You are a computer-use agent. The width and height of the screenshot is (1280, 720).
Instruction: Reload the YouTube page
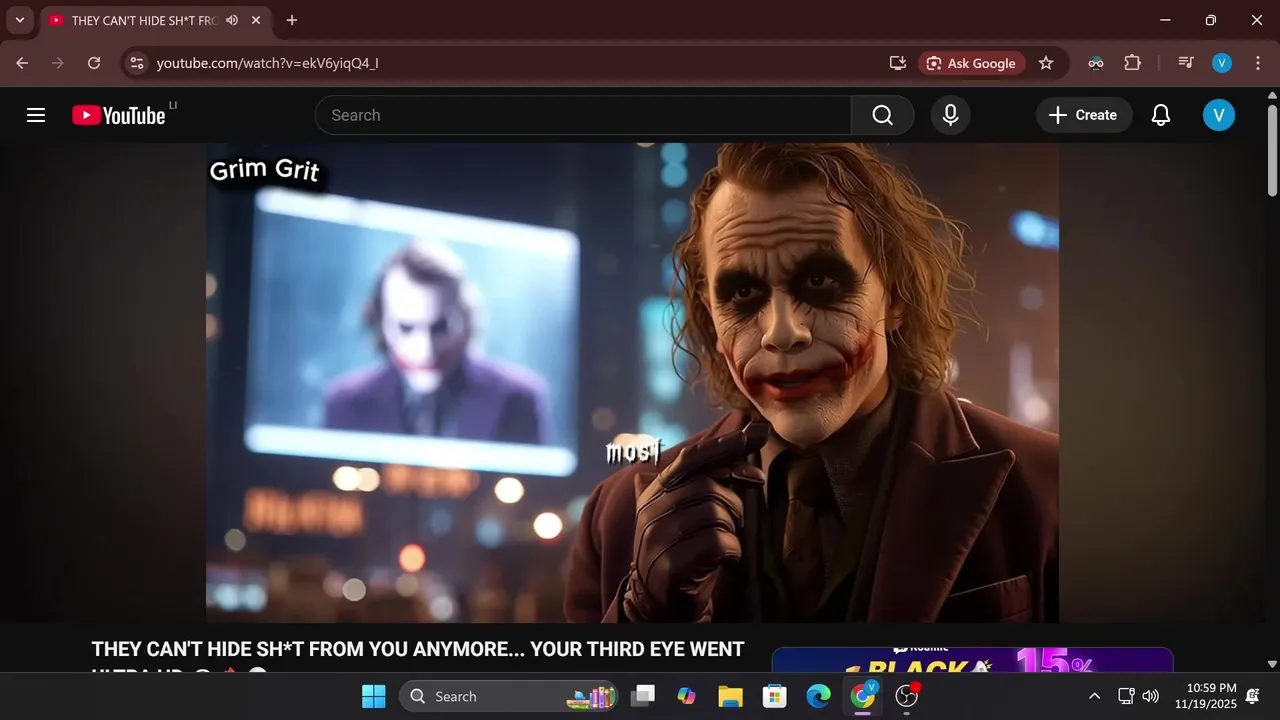tap(94, 63)
